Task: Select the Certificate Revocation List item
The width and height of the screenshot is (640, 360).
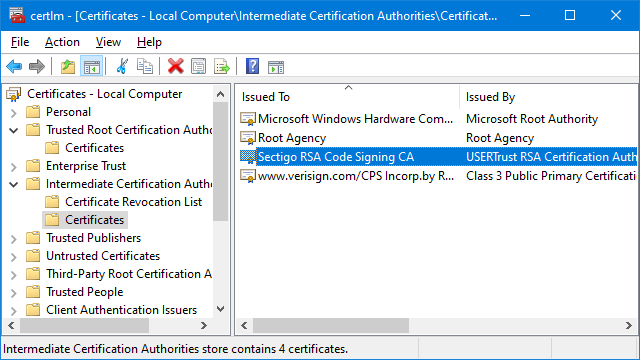Action: [133, 202]
